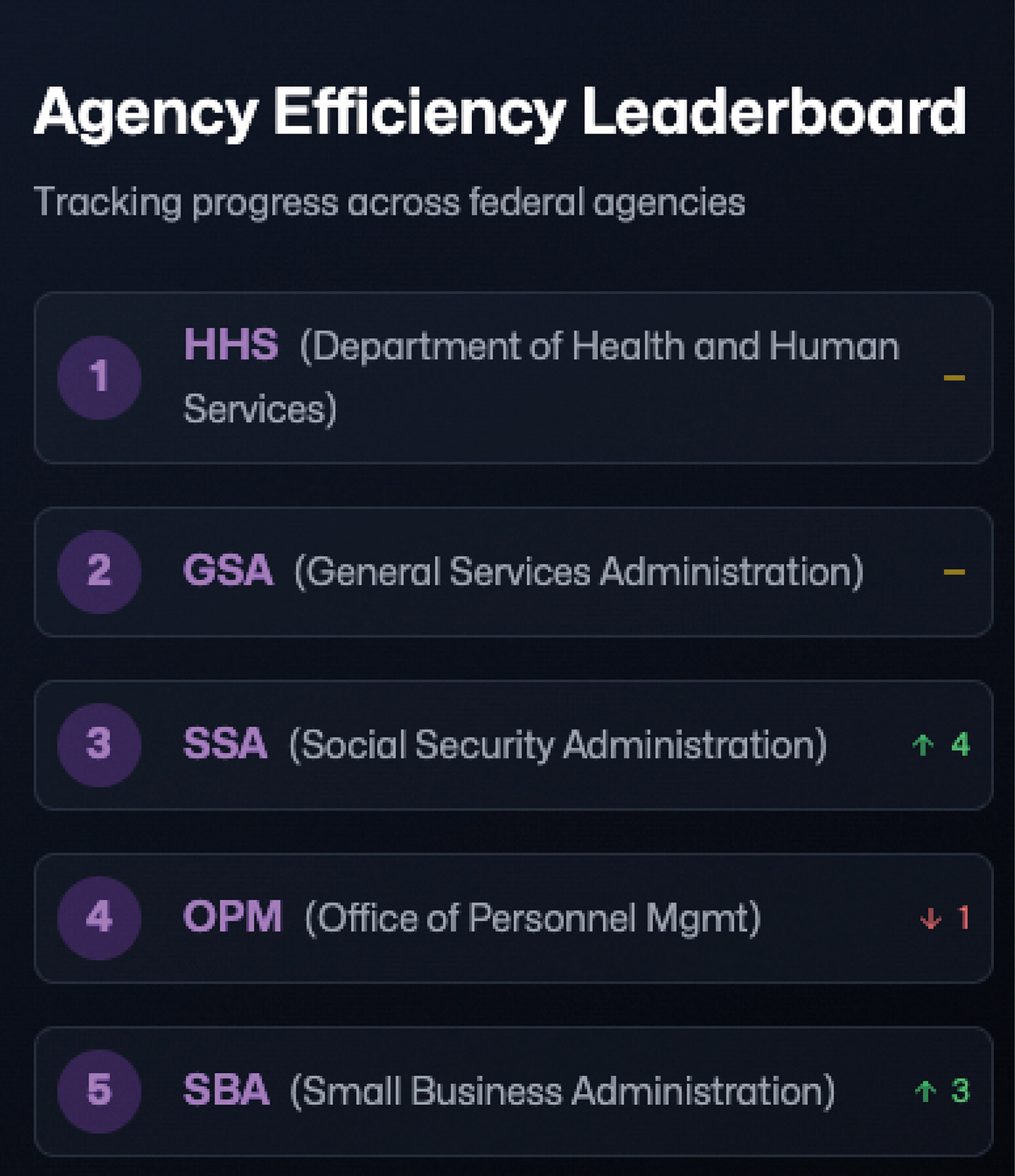Click the yellow no-change dash for GSA
The height and width of the screenshot is (1176, 1015).
954,572
